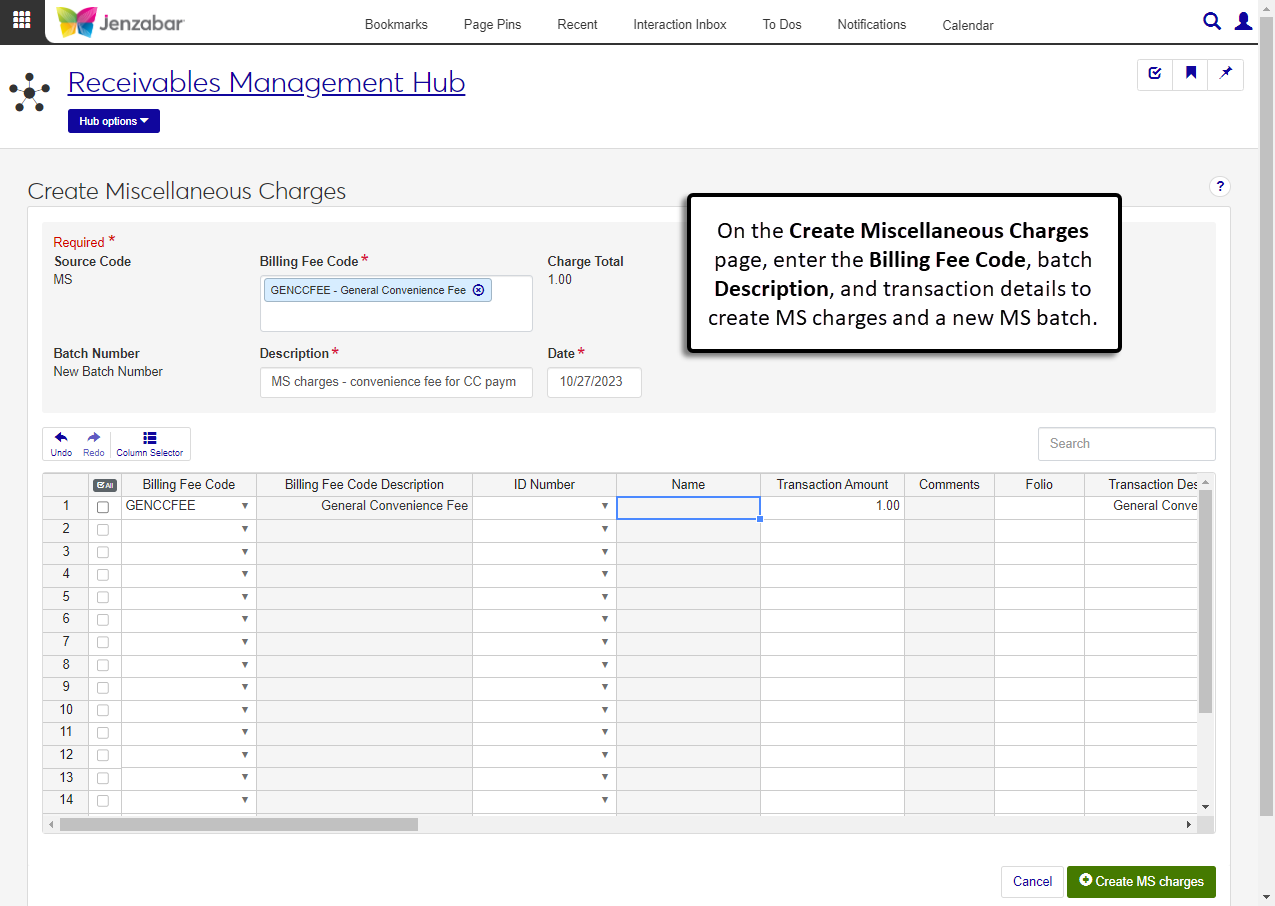The width and height of the screenshot is (1275, 906).
Task: Click the grid Search field
Action: tap(1126, 443)
